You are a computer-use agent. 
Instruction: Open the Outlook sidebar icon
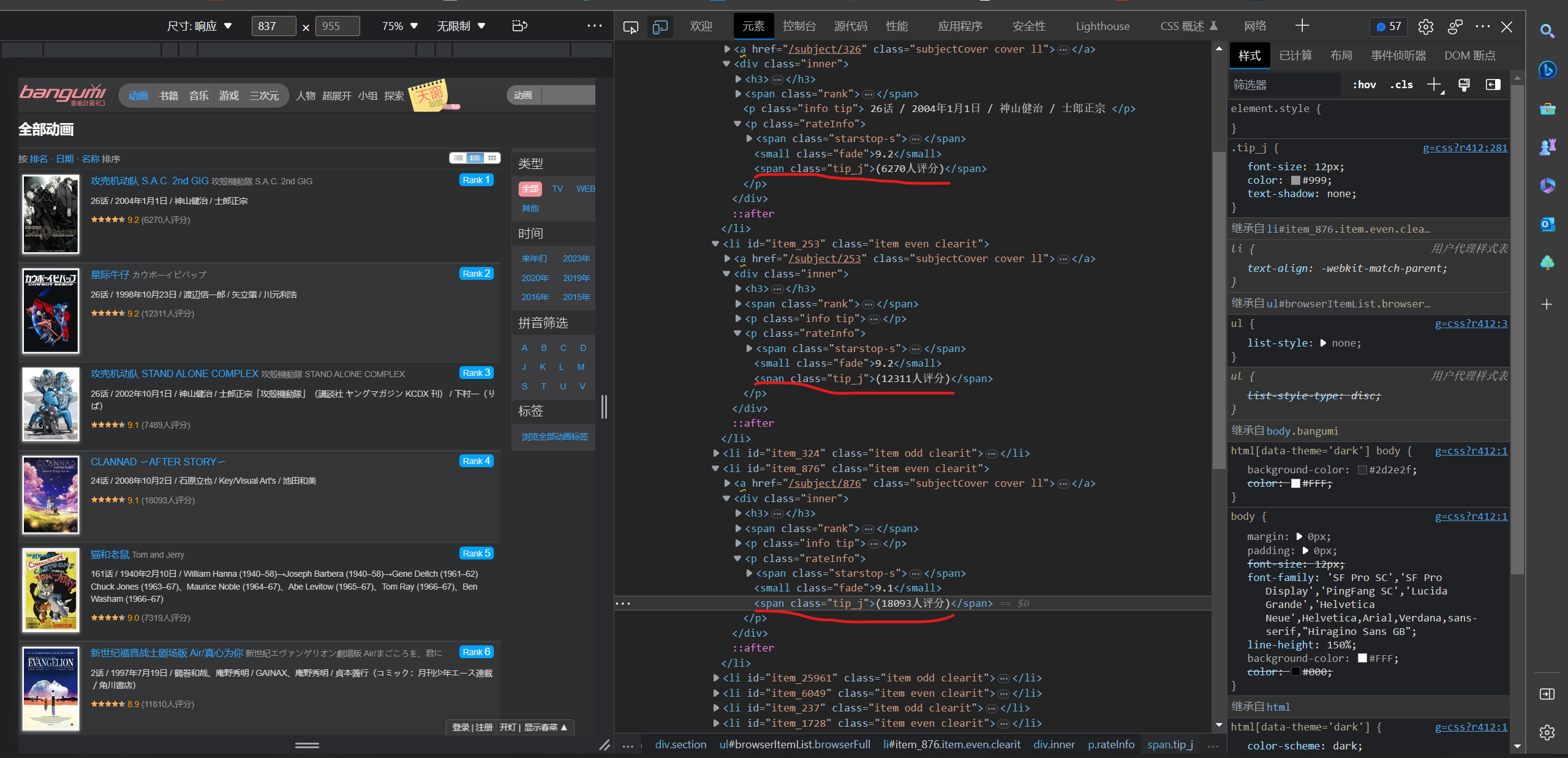click(1547, 224)
